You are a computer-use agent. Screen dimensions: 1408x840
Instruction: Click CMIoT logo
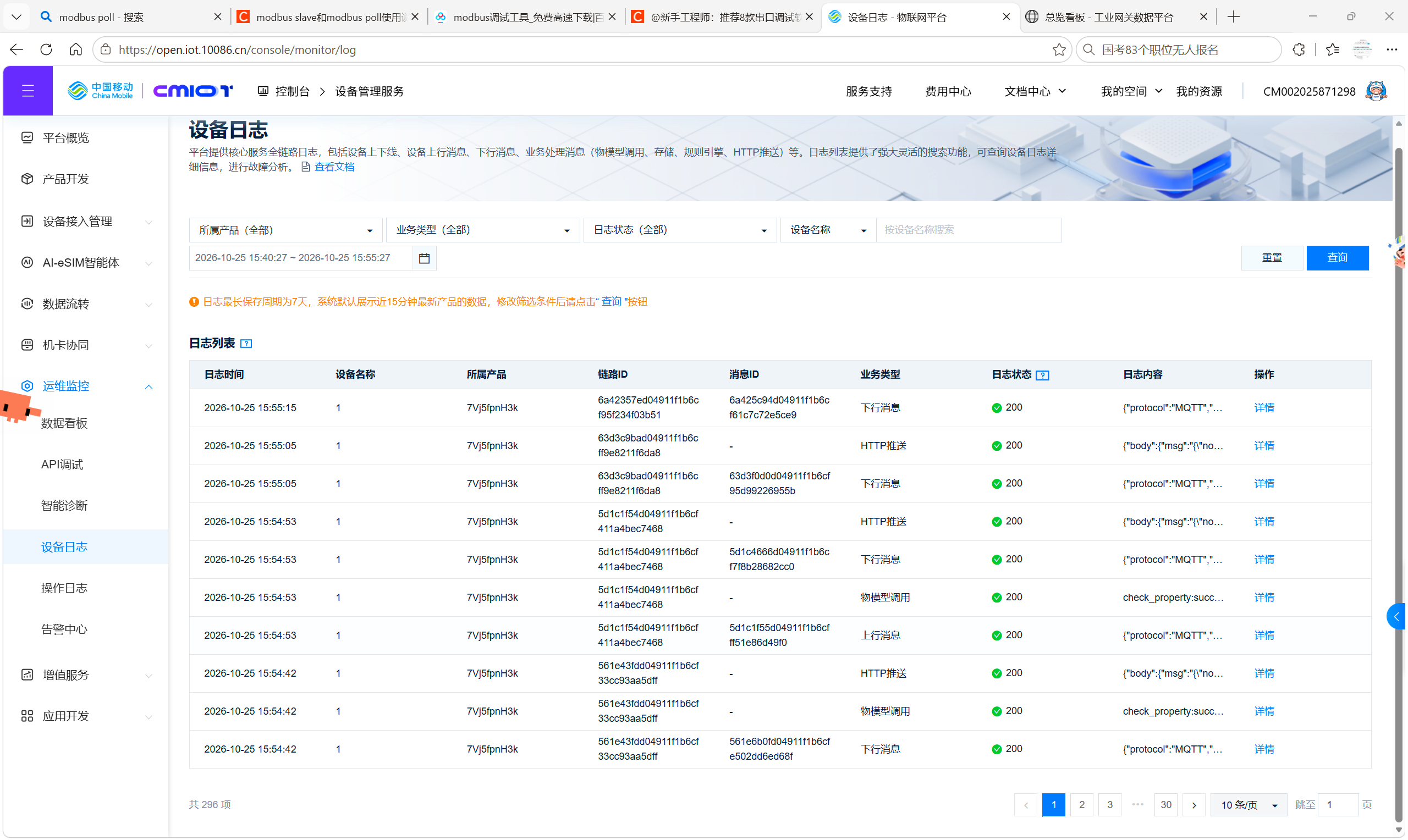[x=193, y=91]
